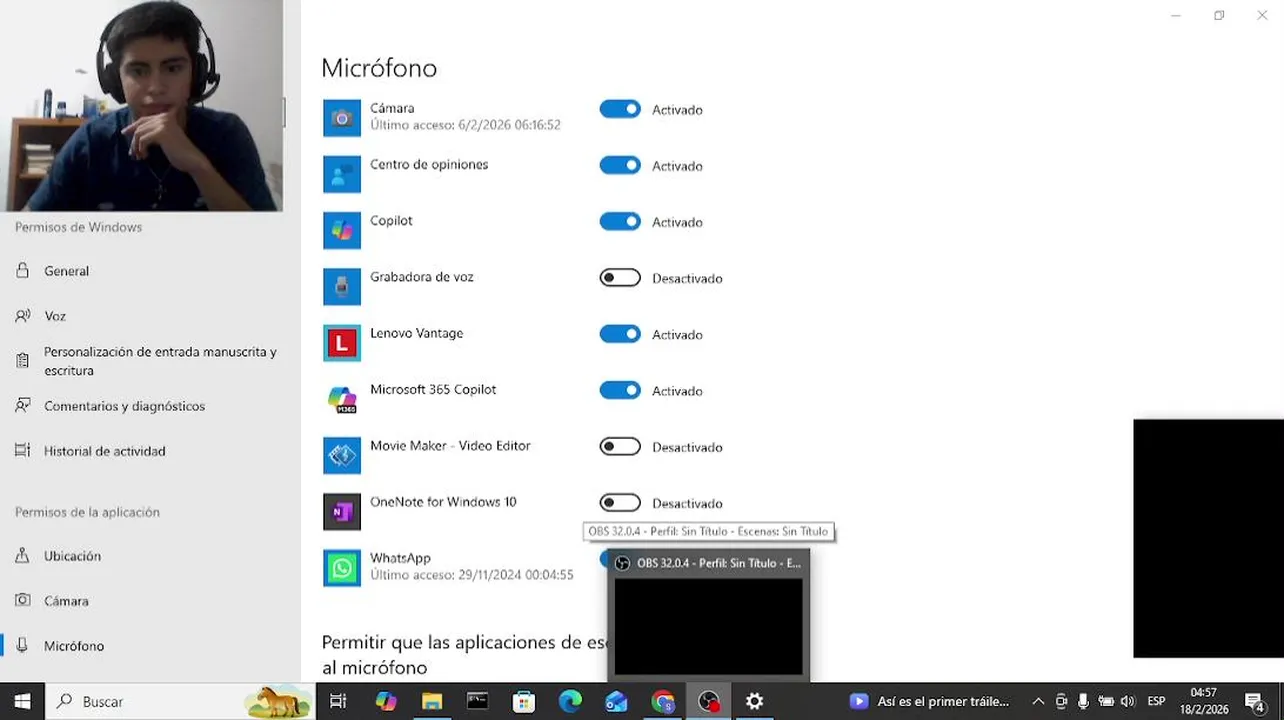This screenshot has width=1284, height=720.
Task: Click the 'Permisos de Windows' section label
Action: pyautogui.click(x=78, y=227)
